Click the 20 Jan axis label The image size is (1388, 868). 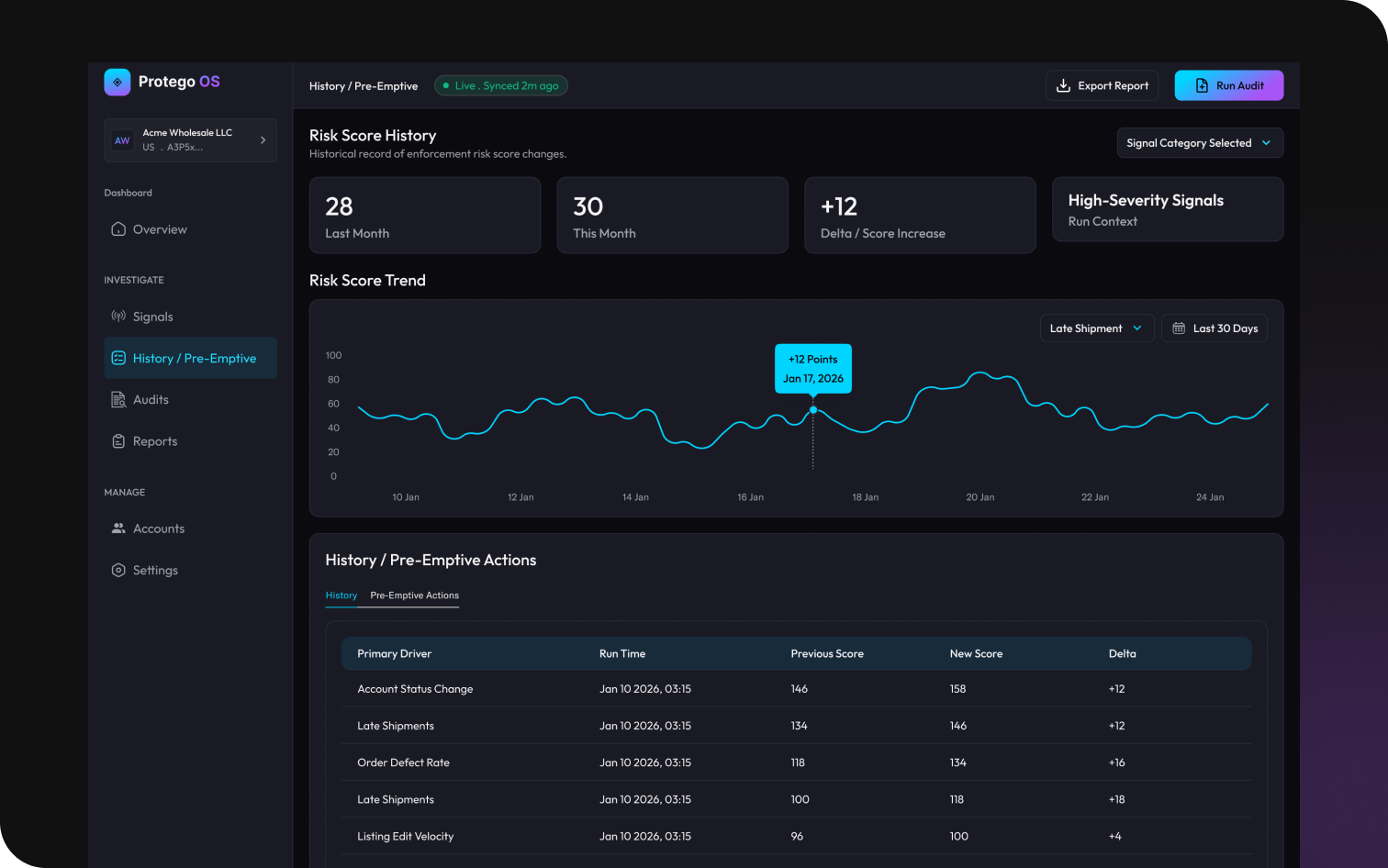tap(980, 497)
